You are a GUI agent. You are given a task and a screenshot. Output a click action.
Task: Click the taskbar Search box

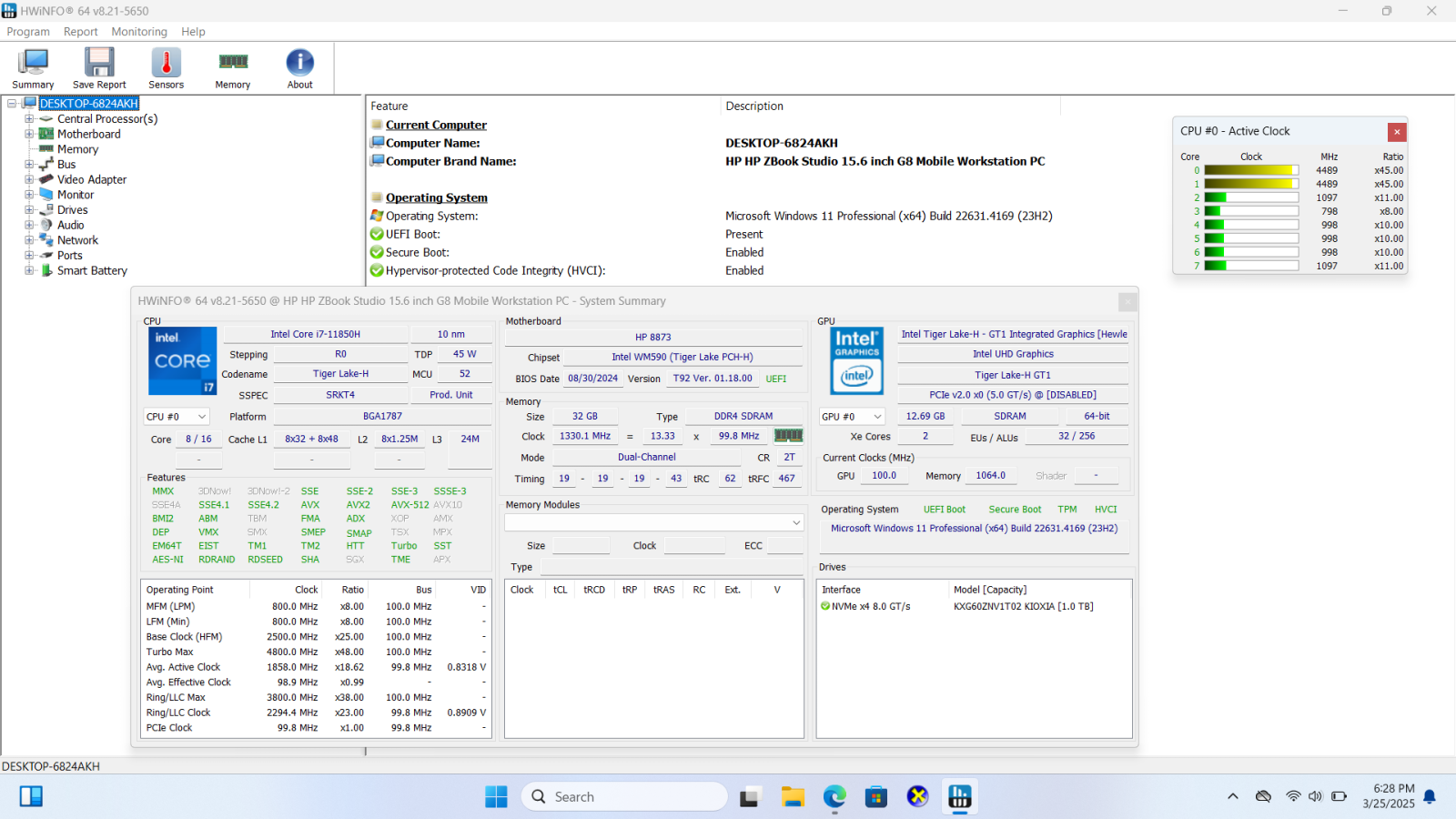click(624, 797)
